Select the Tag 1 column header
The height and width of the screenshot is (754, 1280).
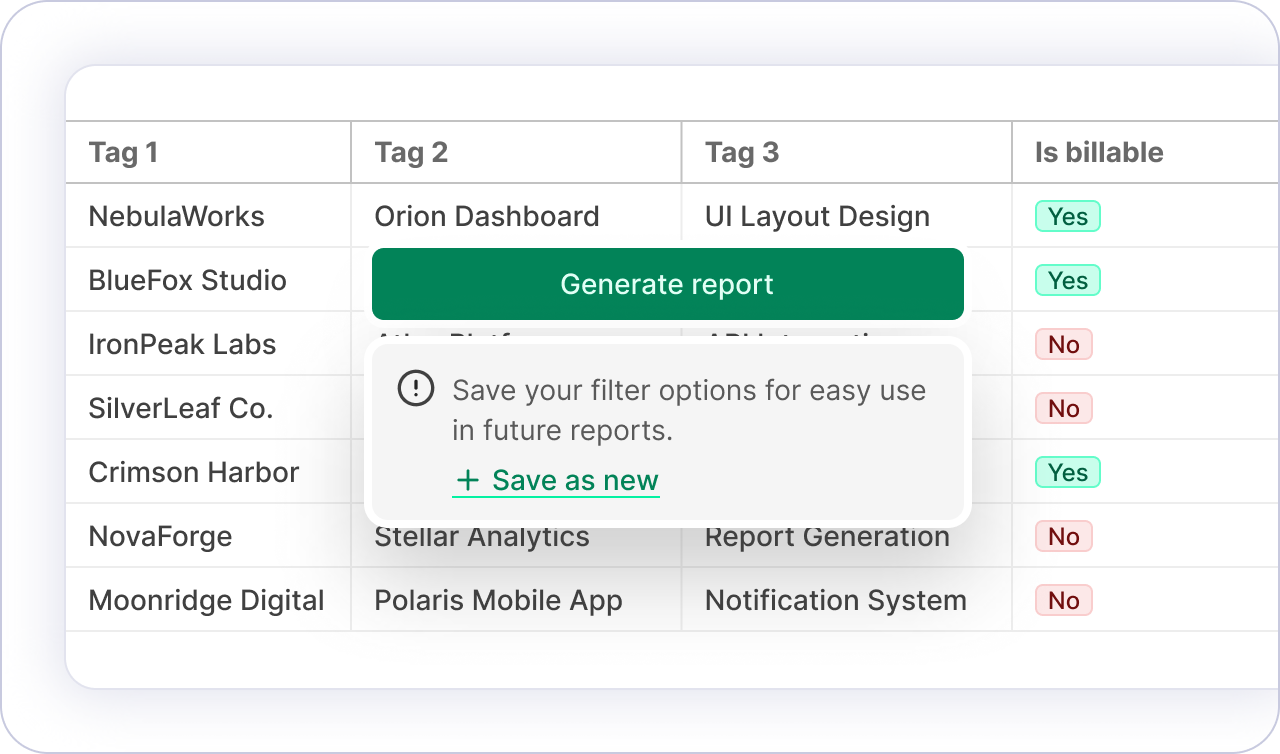point(123,153)
